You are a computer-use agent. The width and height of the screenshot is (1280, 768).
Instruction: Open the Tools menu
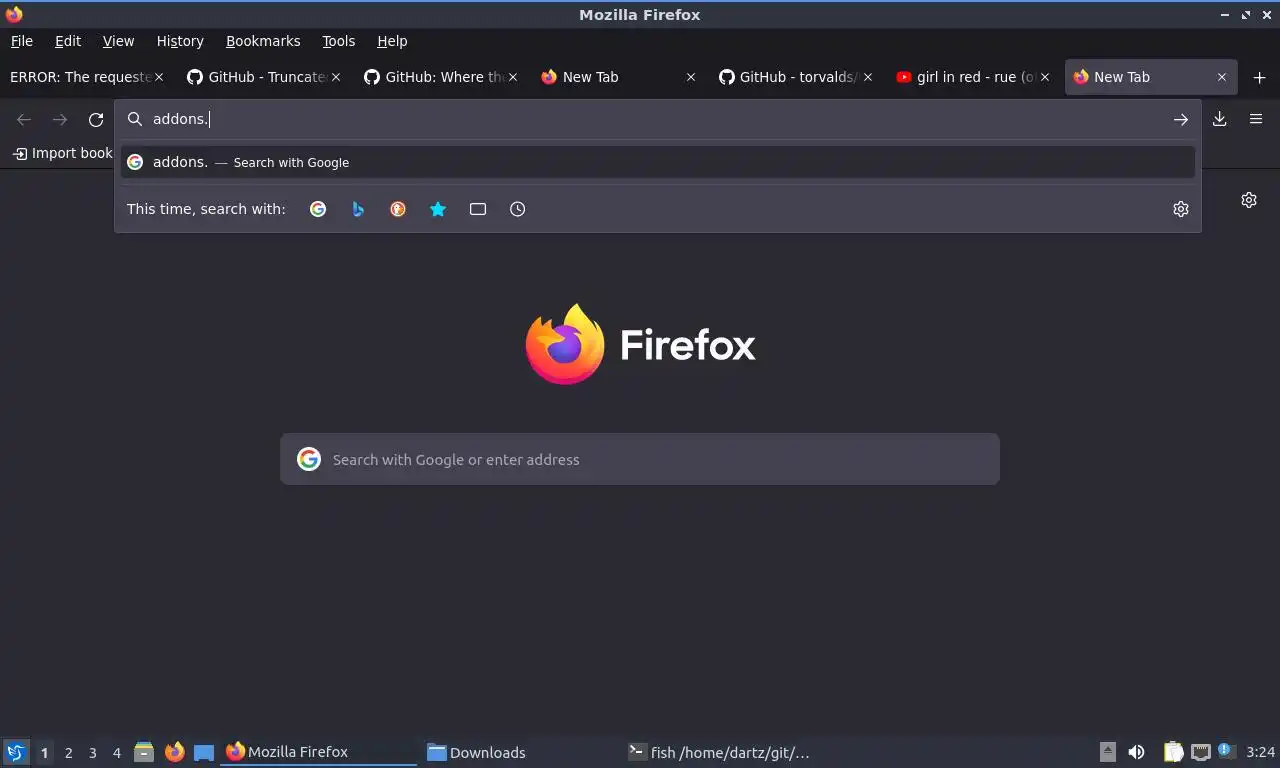(339, 41)
